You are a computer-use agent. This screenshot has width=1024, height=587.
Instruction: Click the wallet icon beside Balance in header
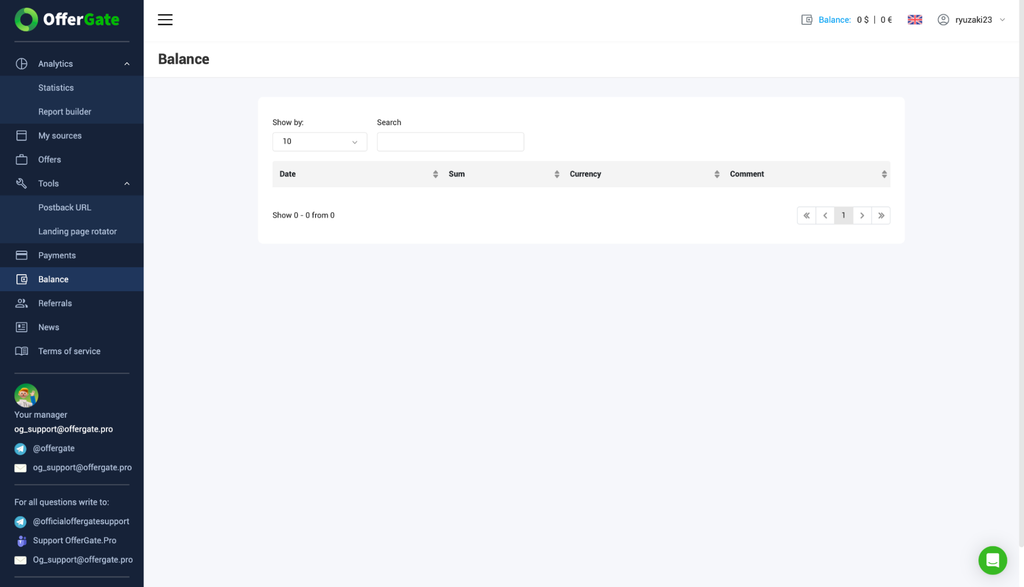[807, 20]
